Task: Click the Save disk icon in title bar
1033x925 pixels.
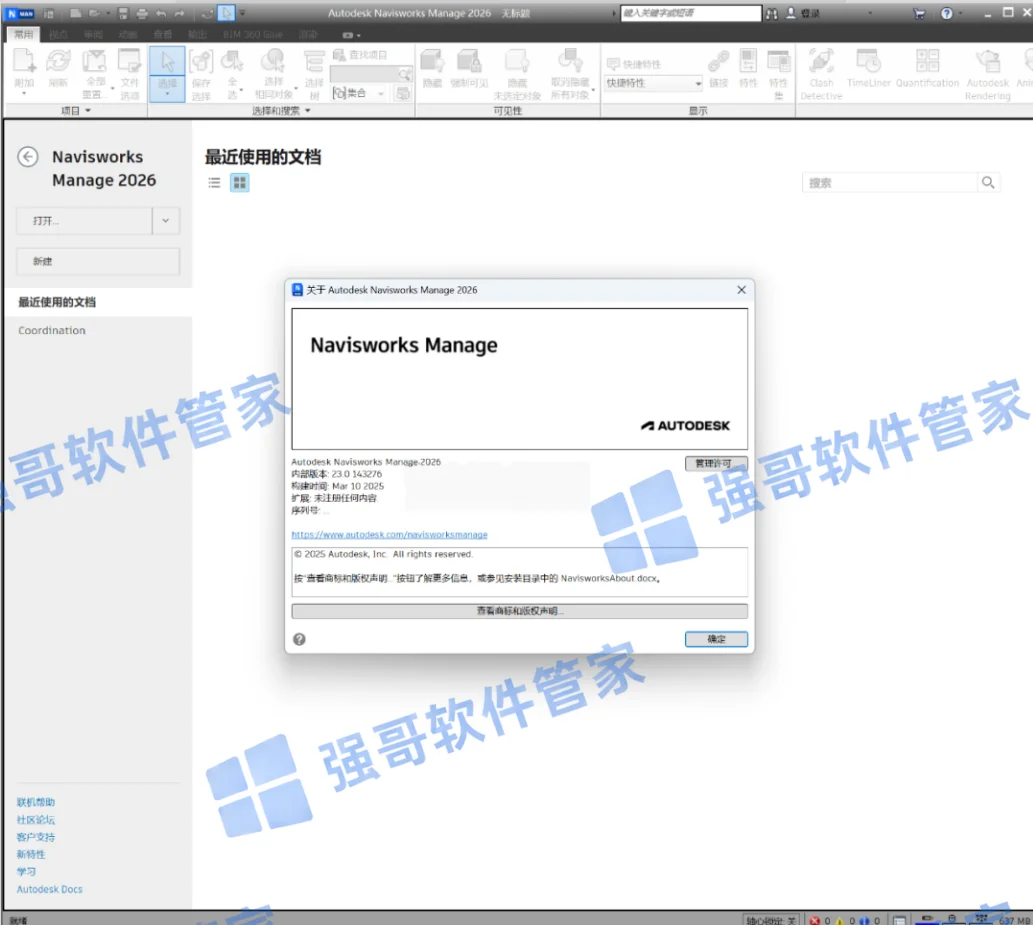Action: [x=123, y=13]
